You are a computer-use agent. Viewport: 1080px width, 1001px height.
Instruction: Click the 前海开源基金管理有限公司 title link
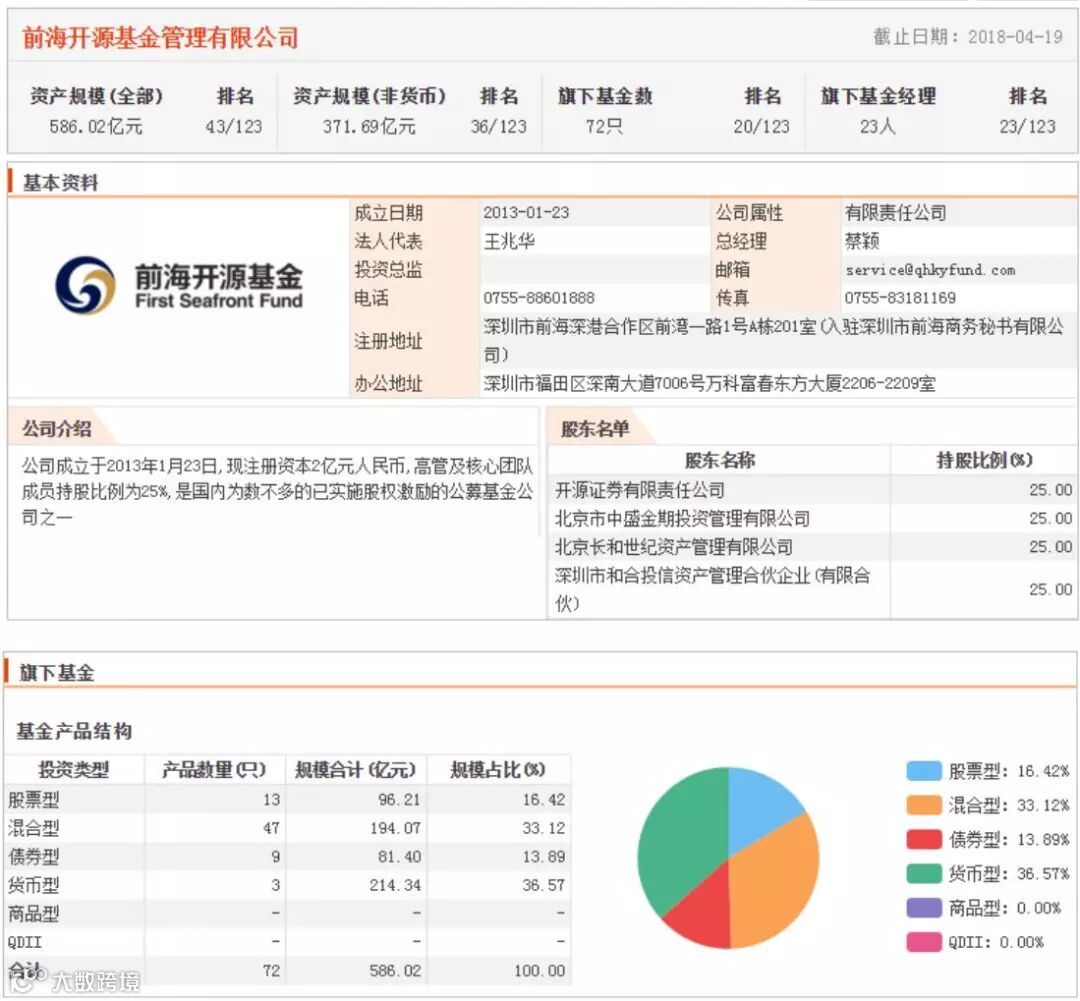click(160, 37)
